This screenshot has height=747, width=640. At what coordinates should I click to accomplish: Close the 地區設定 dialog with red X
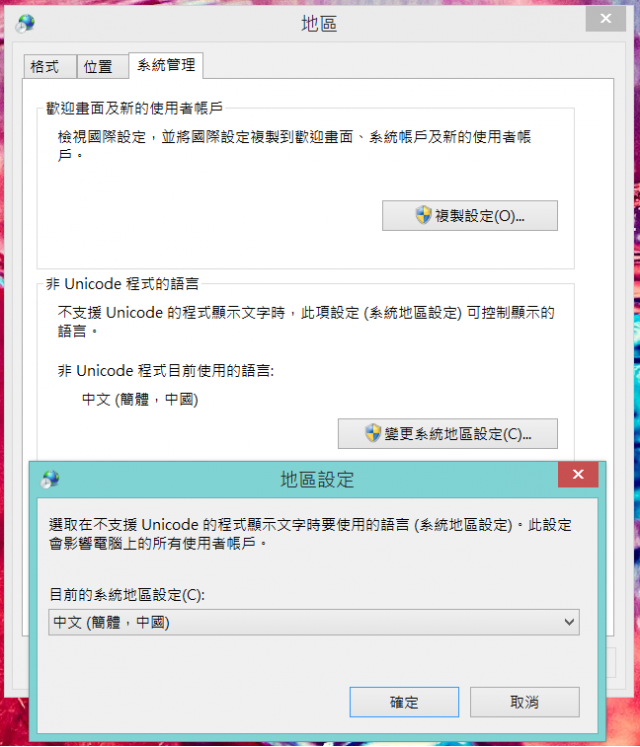(x=578, y=474)
